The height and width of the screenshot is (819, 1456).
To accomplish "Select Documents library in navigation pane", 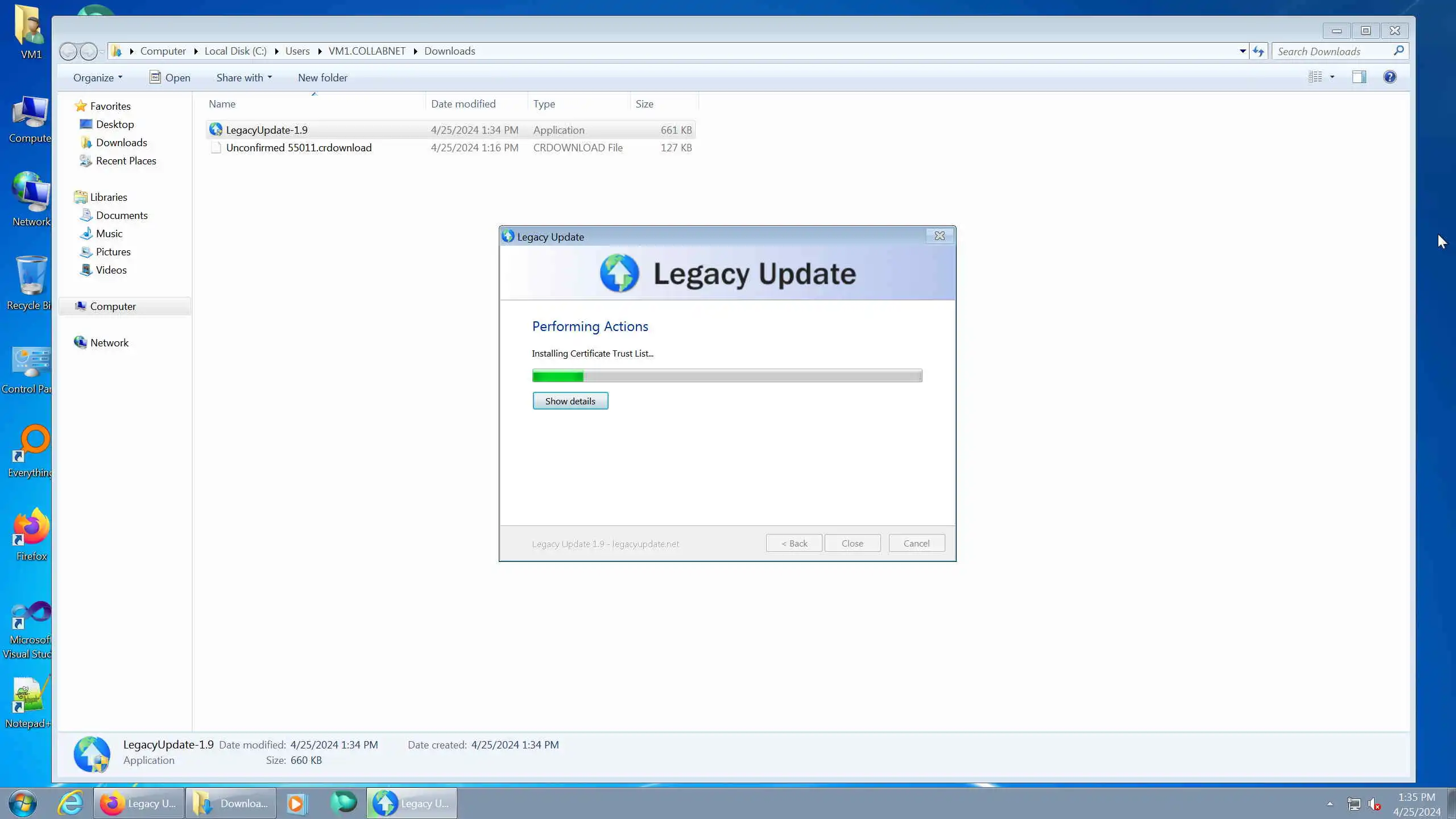I will click(121, 216).
